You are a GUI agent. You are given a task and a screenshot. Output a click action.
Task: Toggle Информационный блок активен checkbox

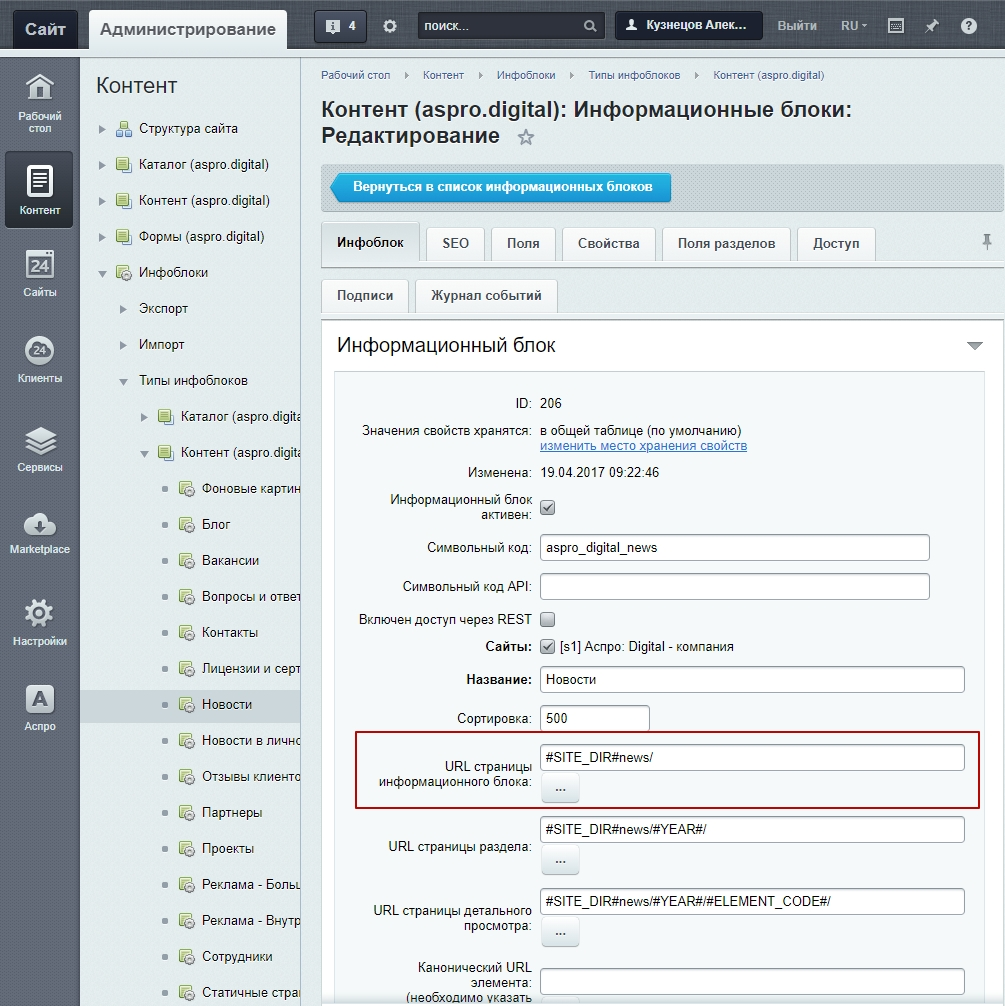pyautogui.click(x=547, y=507)
